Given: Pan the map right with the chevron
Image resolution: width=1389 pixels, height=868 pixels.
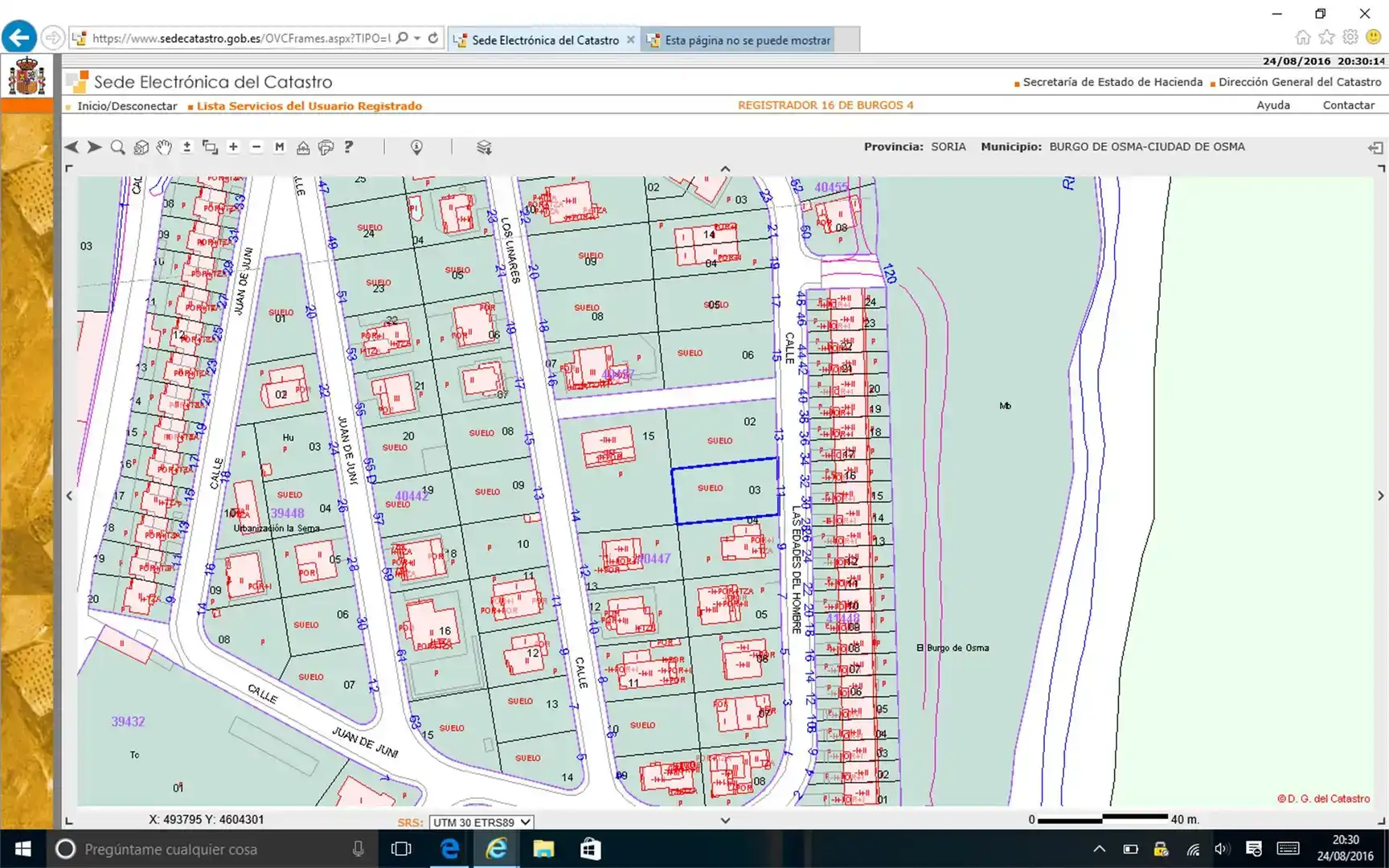Looking at the screenshot, I should pyautogui.click(x=1380, y=496).
